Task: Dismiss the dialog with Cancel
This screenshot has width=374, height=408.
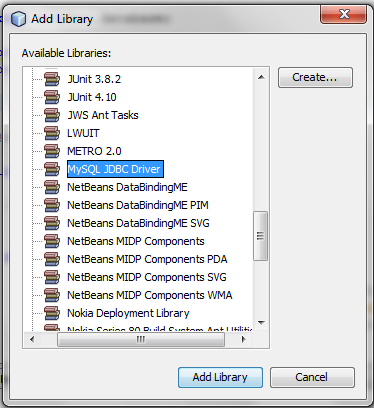Action: (x=312, y=377)
